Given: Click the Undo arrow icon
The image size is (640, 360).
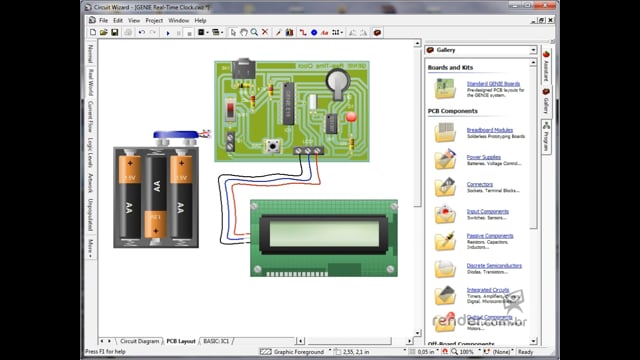Looking at the screenshot, I should 142,32.
